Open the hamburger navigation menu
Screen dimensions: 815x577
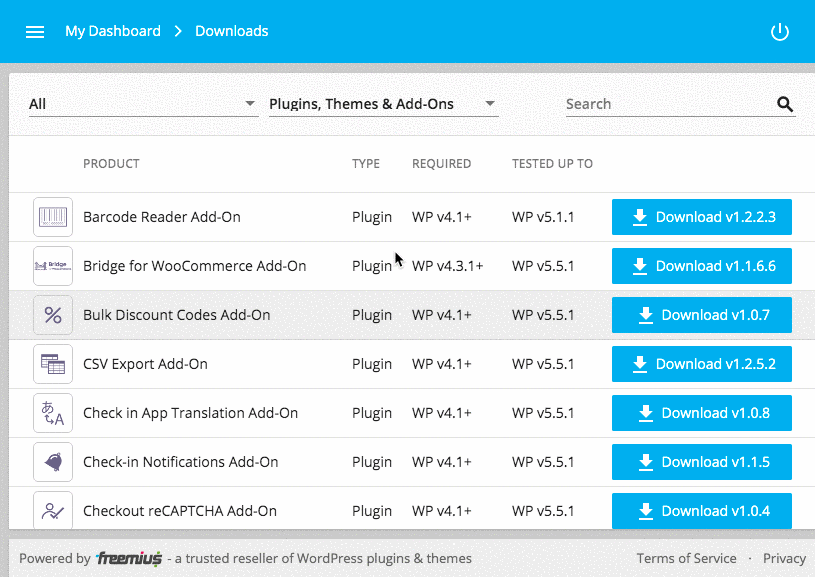click(35, 32)
